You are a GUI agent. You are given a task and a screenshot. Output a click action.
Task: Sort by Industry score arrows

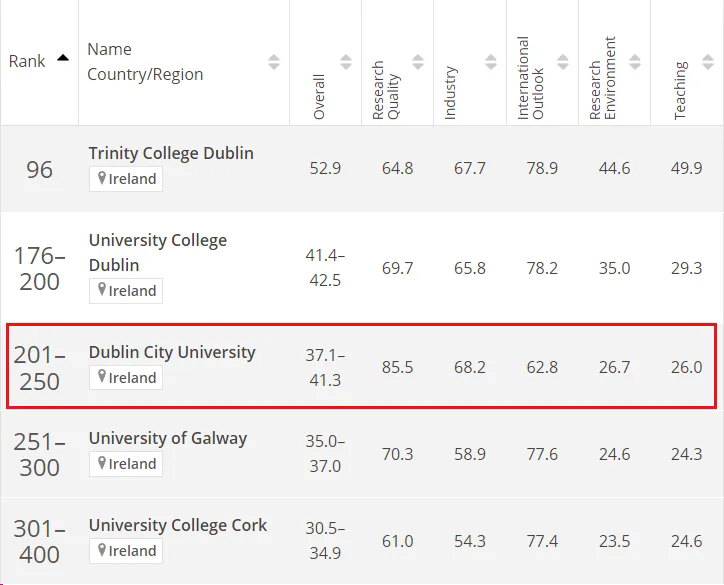point(490,62)
